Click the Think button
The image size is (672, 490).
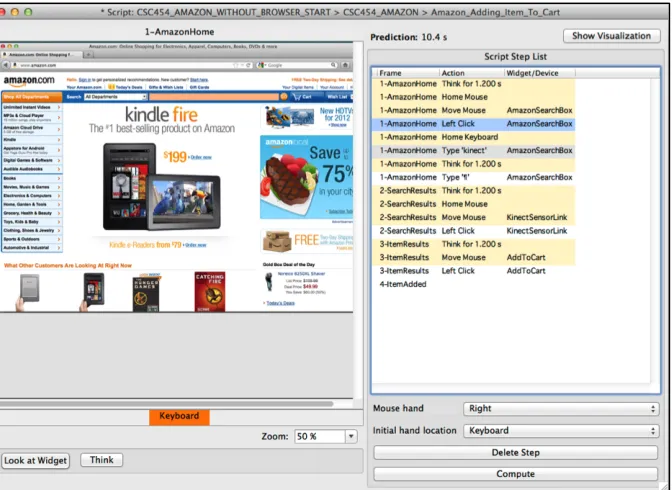click(x=102, y=460)
